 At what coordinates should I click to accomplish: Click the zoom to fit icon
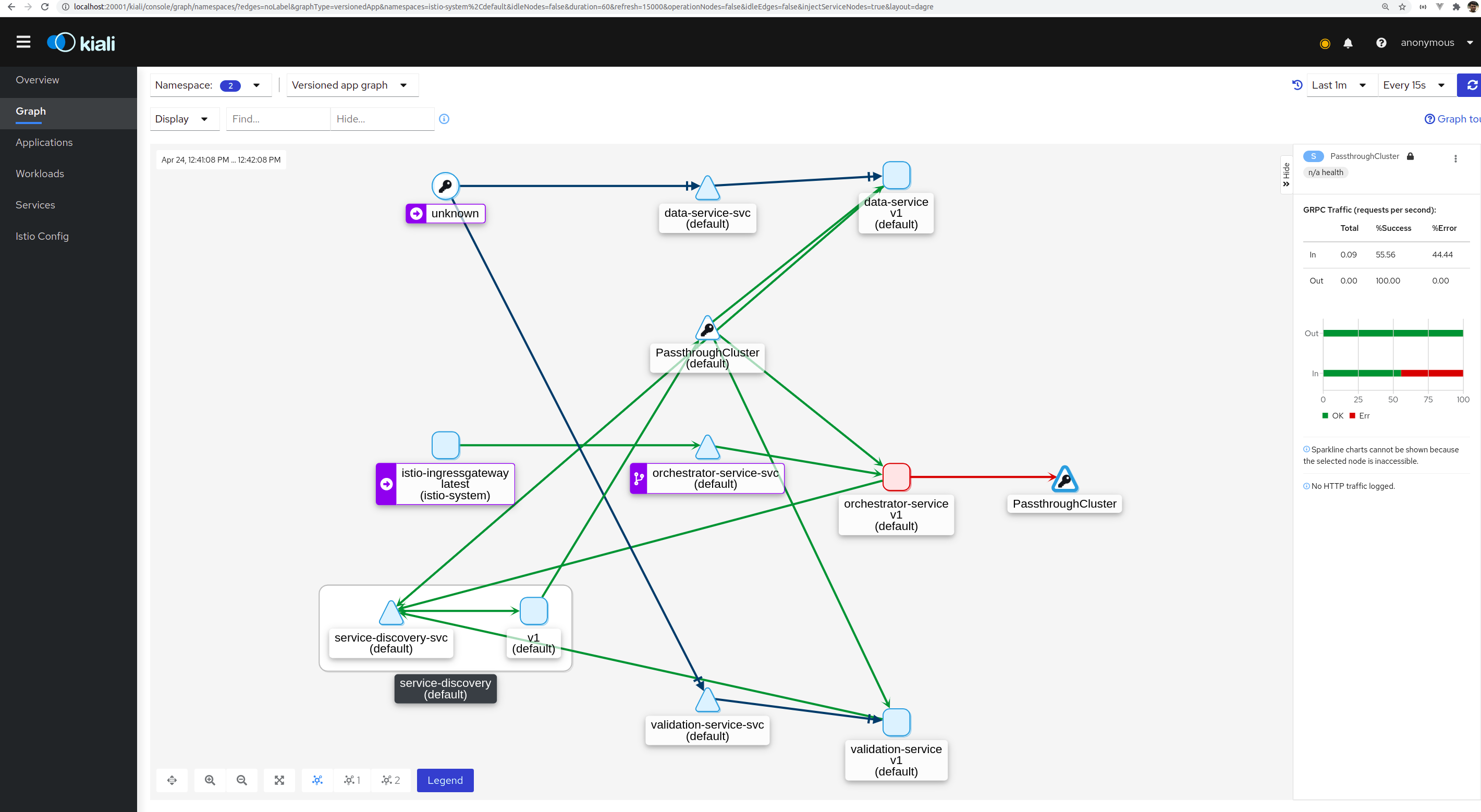(279, 780)
